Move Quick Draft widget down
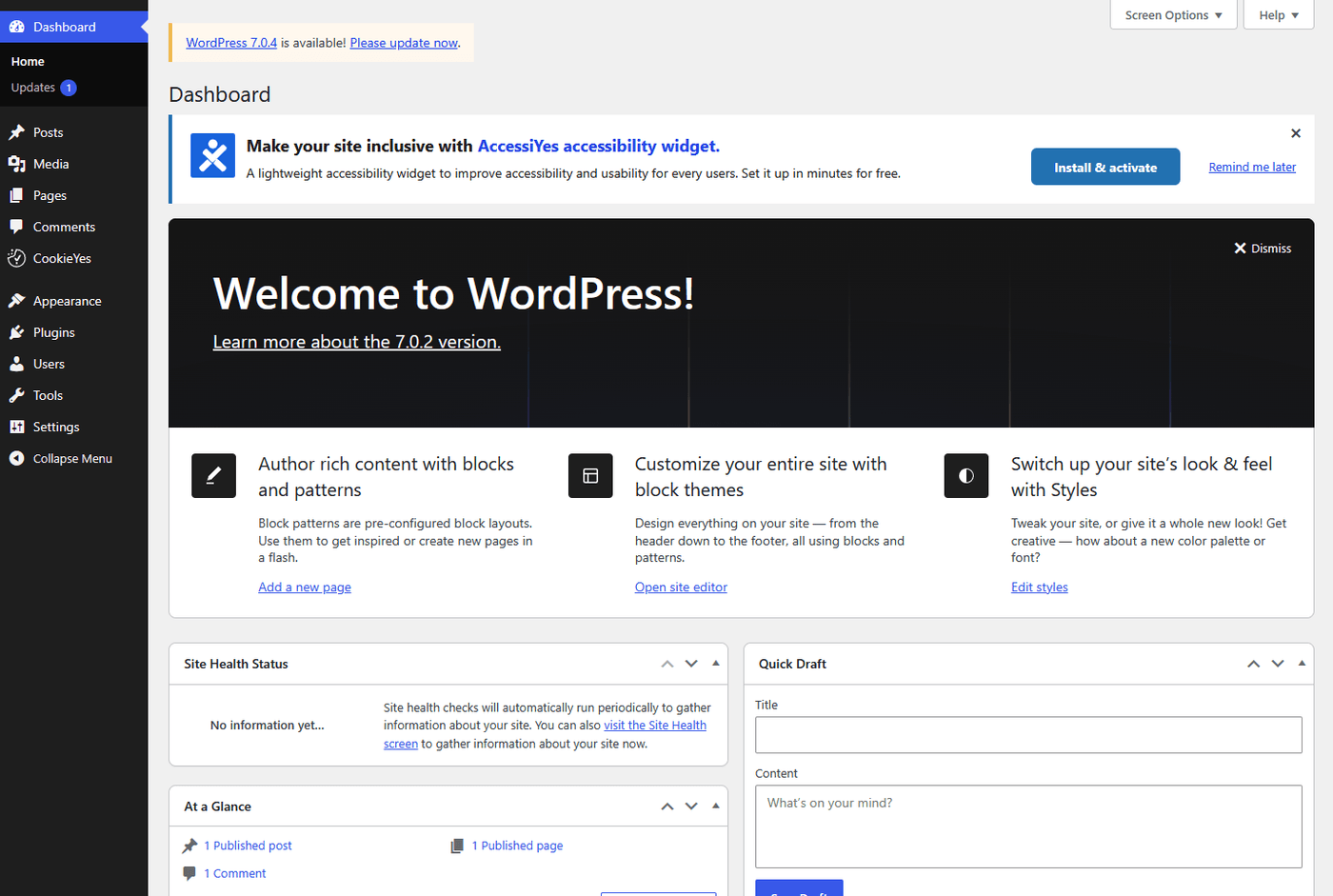1333x896 pixels. tap(1278, 664)
